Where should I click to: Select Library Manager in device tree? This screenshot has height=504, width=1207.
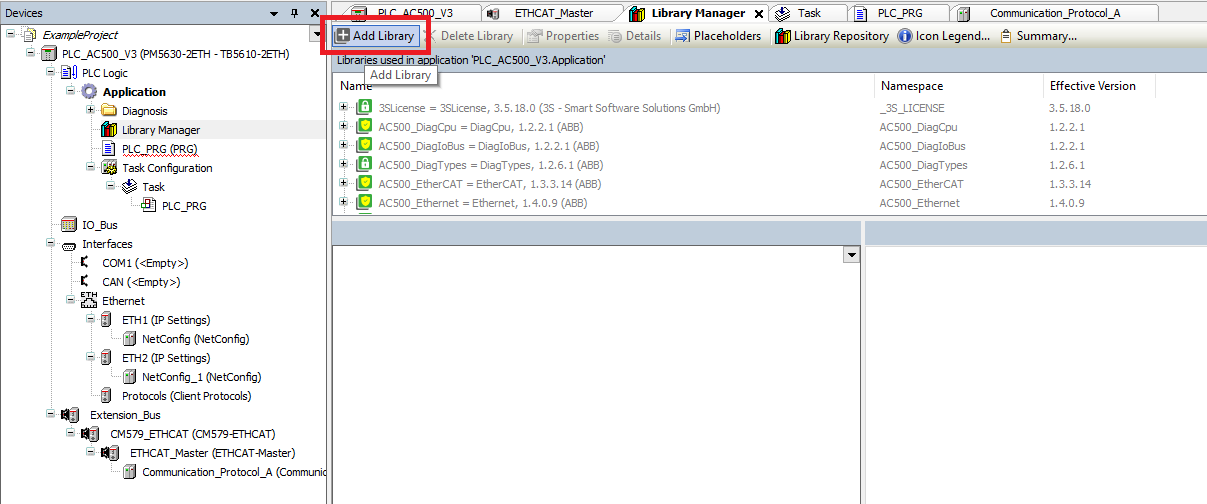pyautogui.click(x=160, y=130)
